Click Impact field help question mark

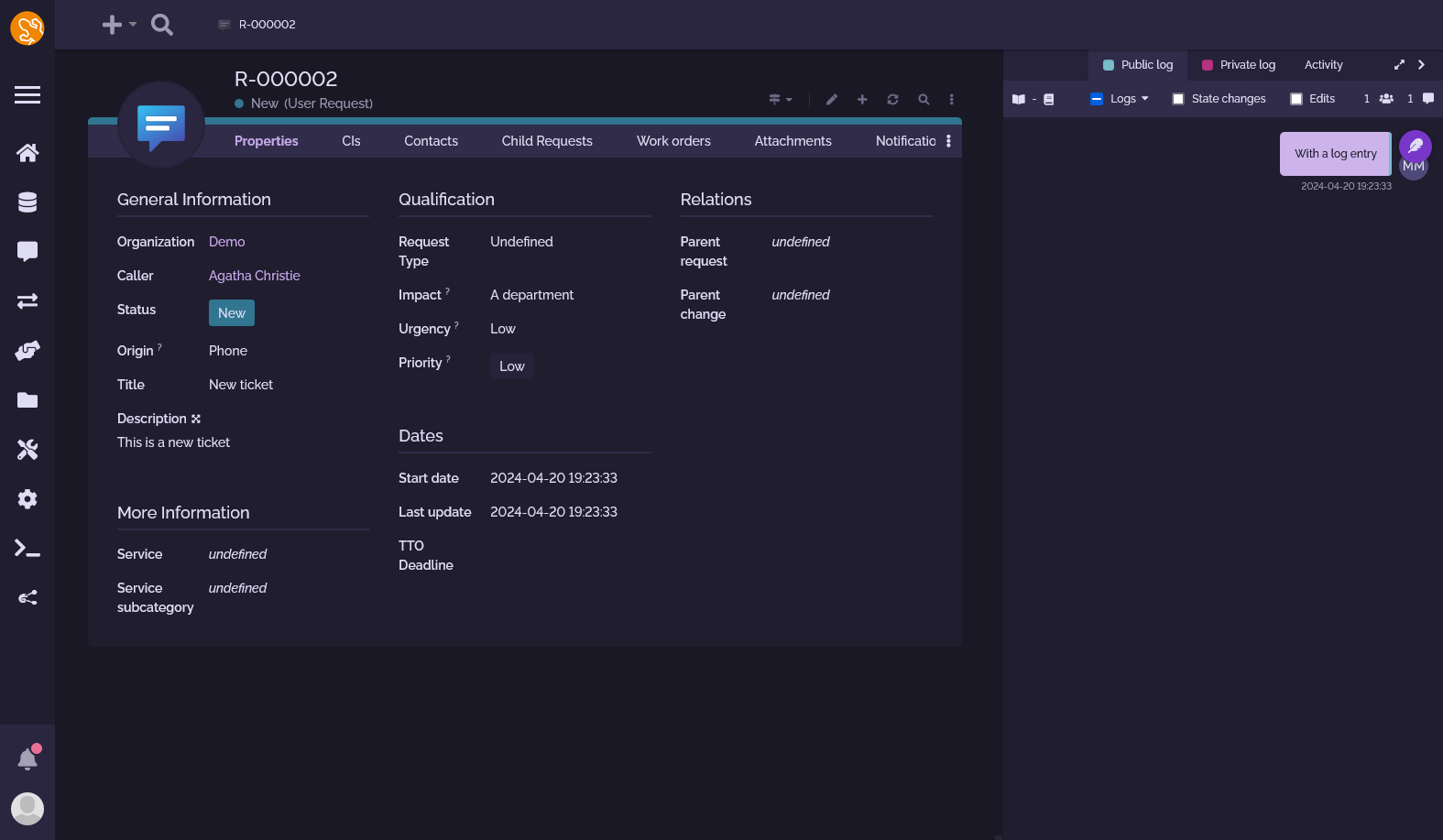[x=447, y=291]
